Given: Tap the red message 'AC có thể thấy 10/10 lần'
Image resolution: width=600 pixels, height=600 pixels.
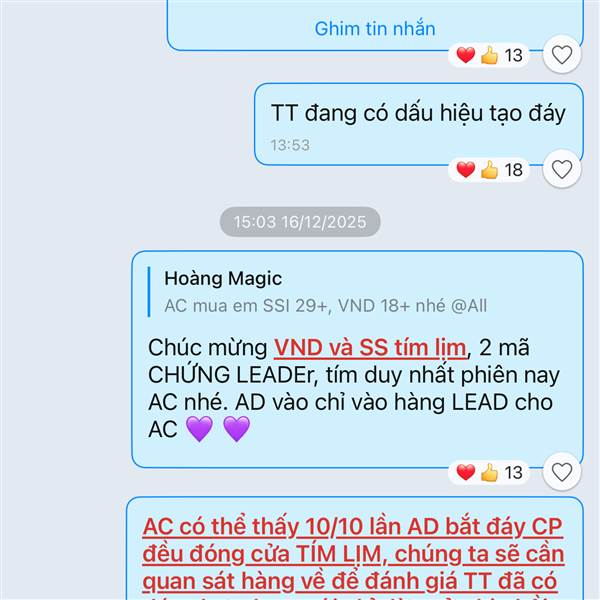Looking at the screenshot, I should pyautogui.click(x=353, y=555).
